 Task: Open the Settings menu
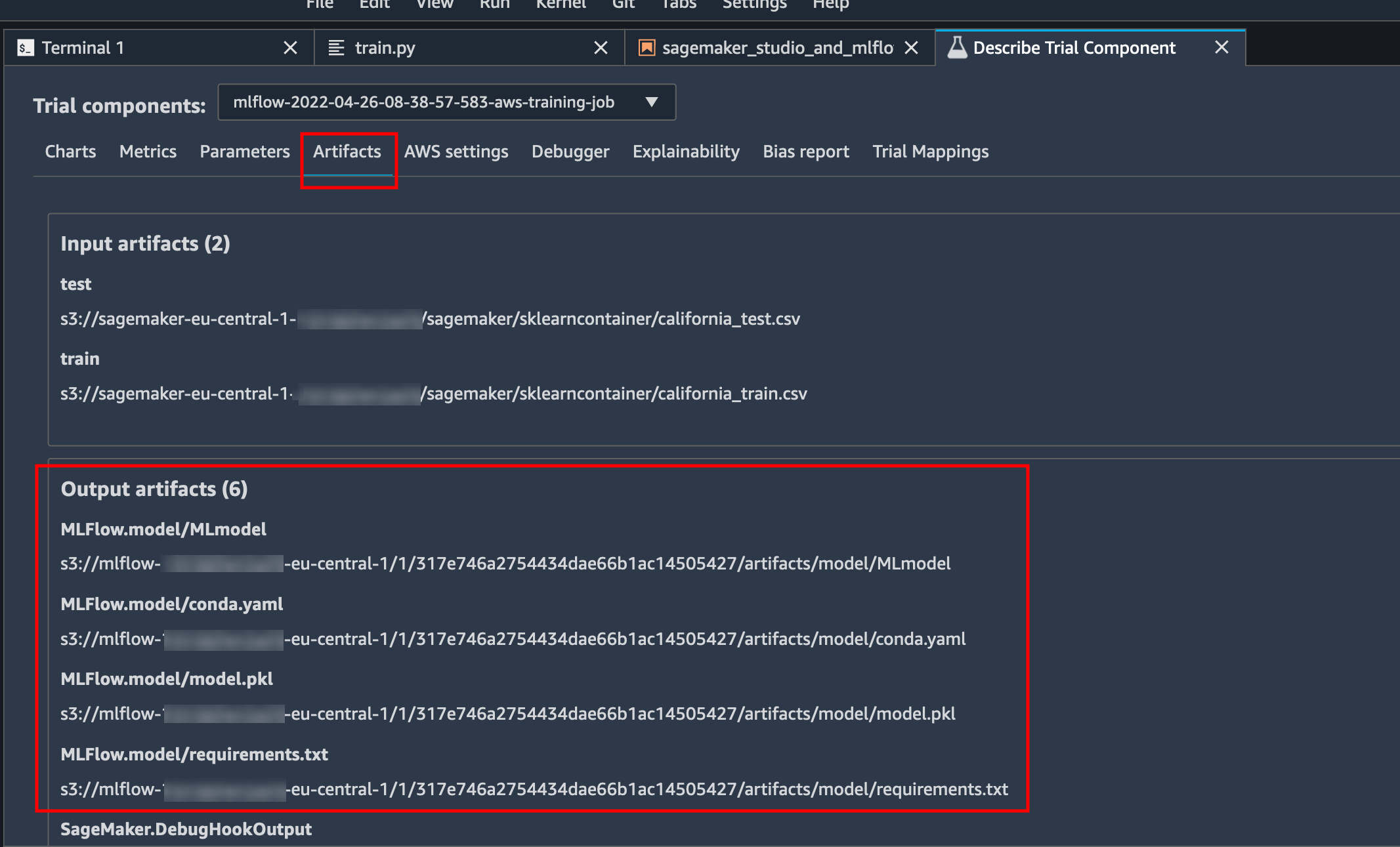(x=754, y=5)
